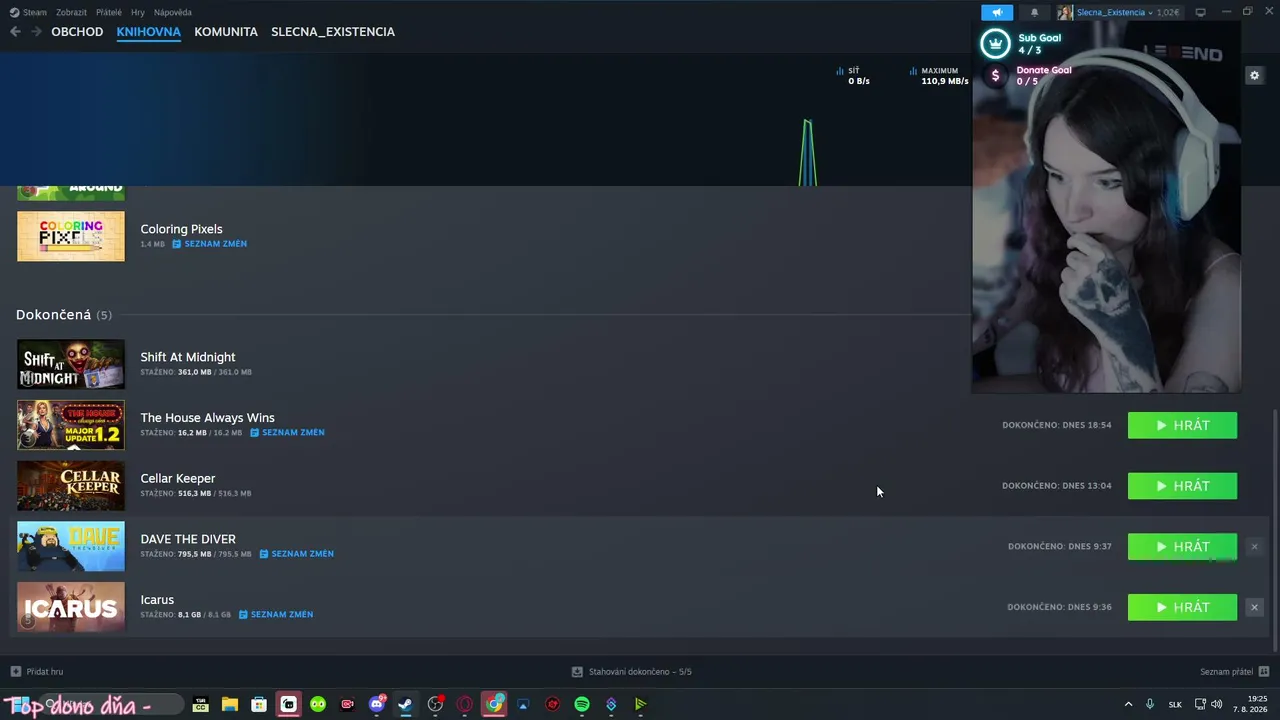Open Google Chrome from the taskbar
Viewport: 1280px width, 720px height.
tap(494, 704)
